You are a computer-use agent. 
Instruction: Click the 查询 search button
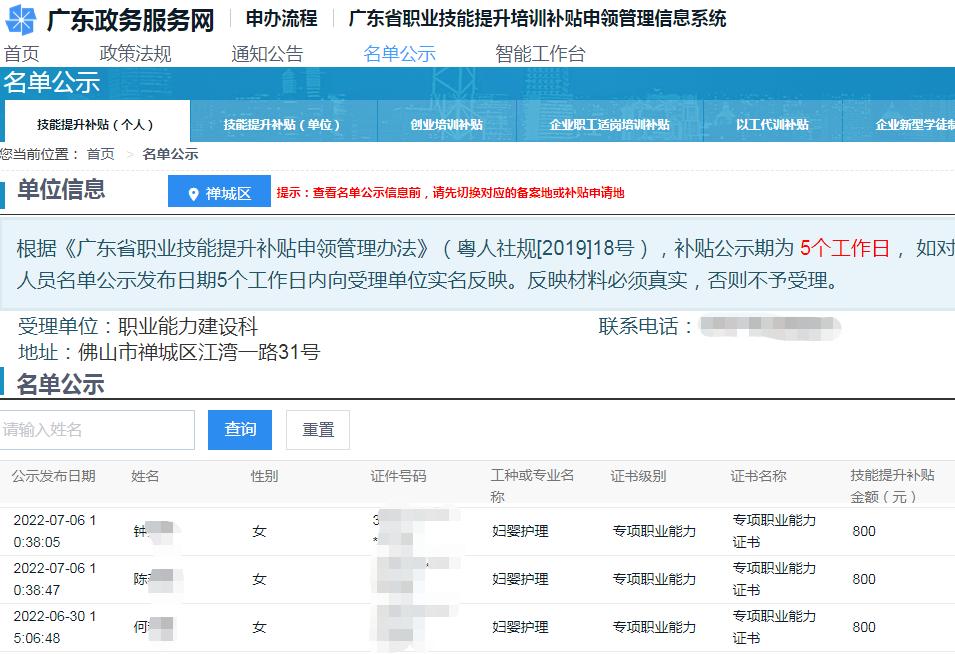pos(241,429)
